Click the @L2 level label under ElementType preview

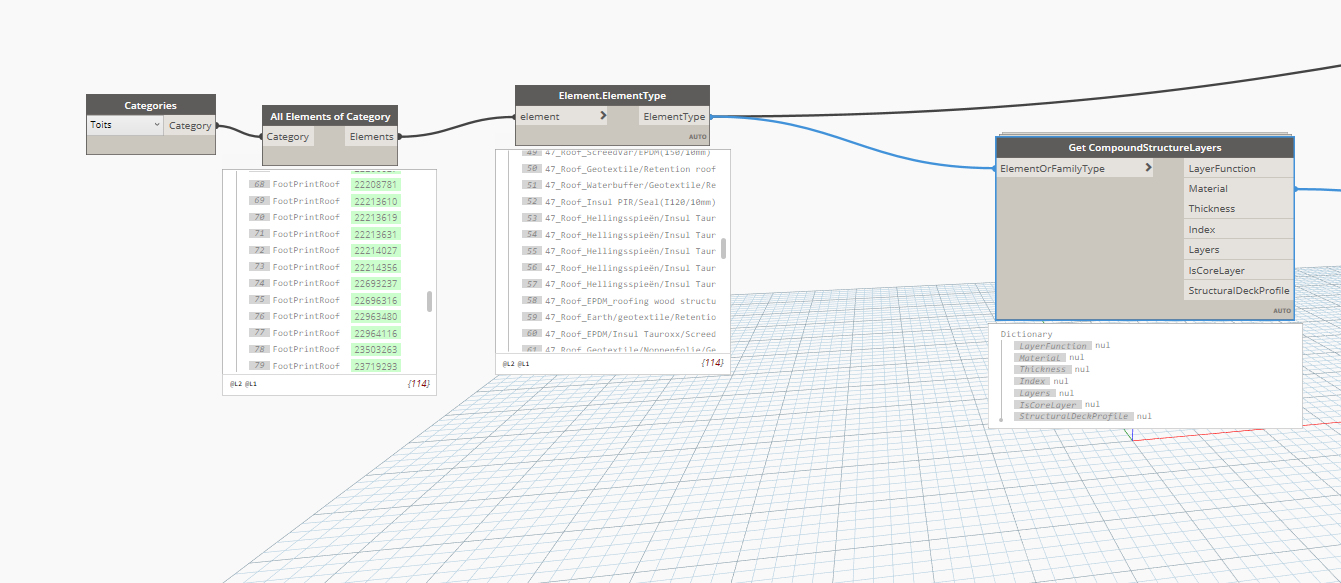click(x=508, y=364)
